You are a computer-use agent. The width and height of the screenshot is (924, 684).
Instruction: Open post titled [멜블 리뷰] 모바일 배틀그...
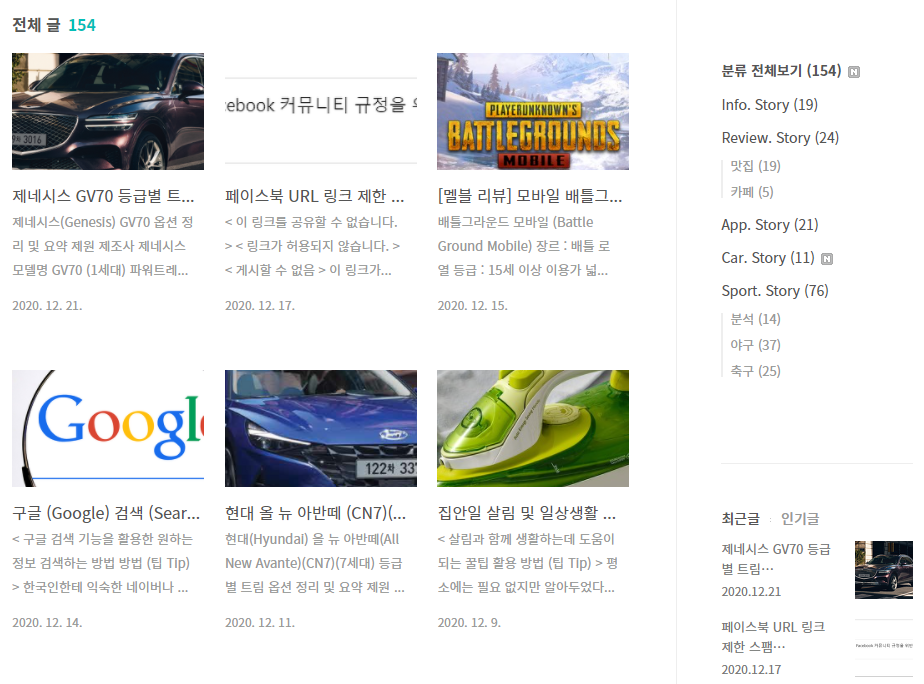point(530,196)
